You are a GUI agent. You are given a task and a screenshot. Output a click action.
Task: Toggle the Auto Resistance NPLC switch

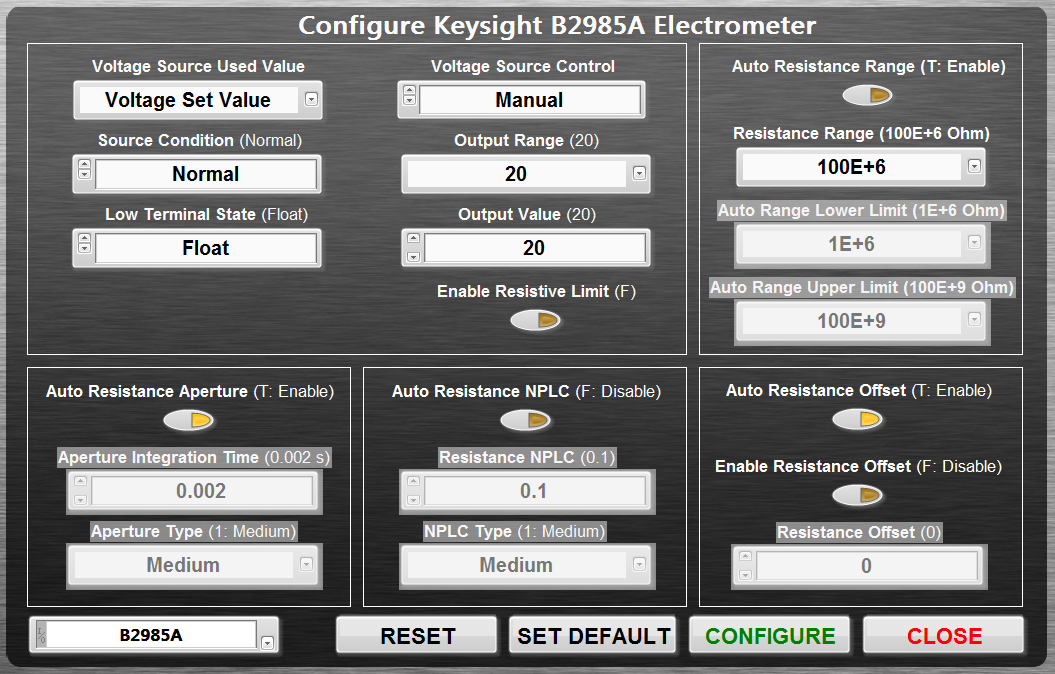525,420
